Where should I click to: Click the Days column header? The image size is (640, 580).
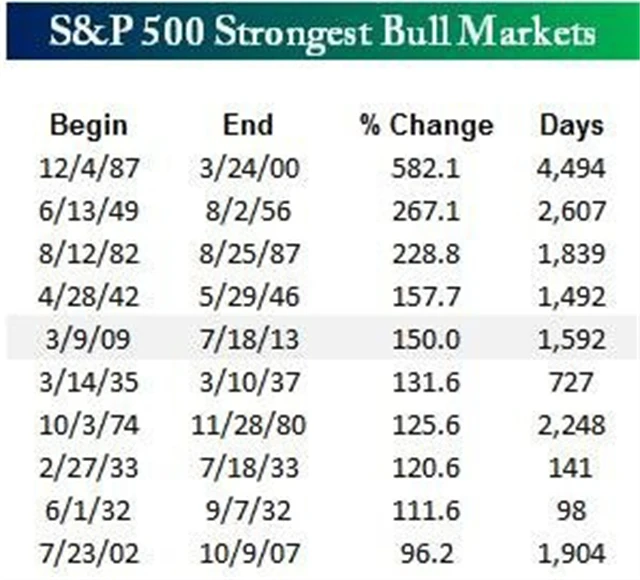coord(572,125)
